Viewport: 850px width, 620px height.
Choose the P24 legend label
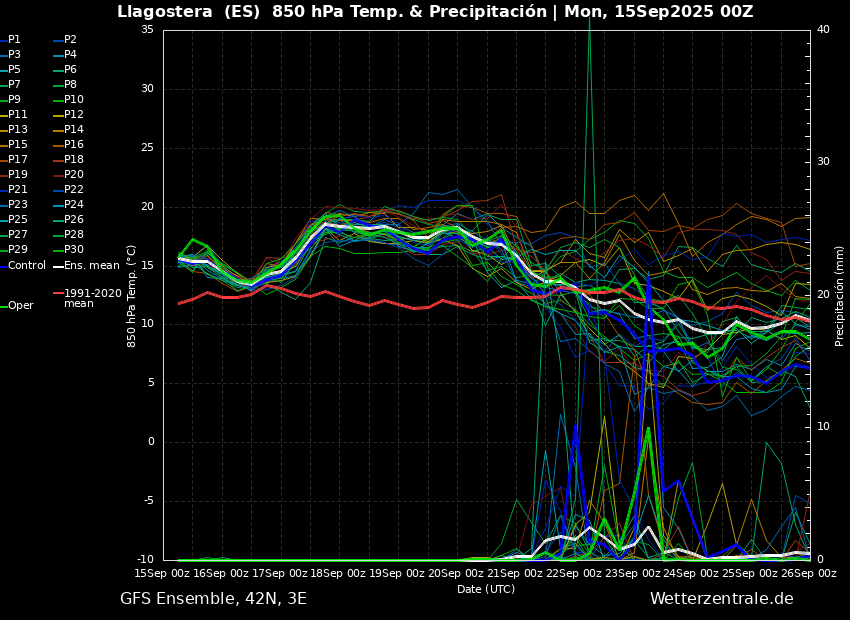coord(74,204)
